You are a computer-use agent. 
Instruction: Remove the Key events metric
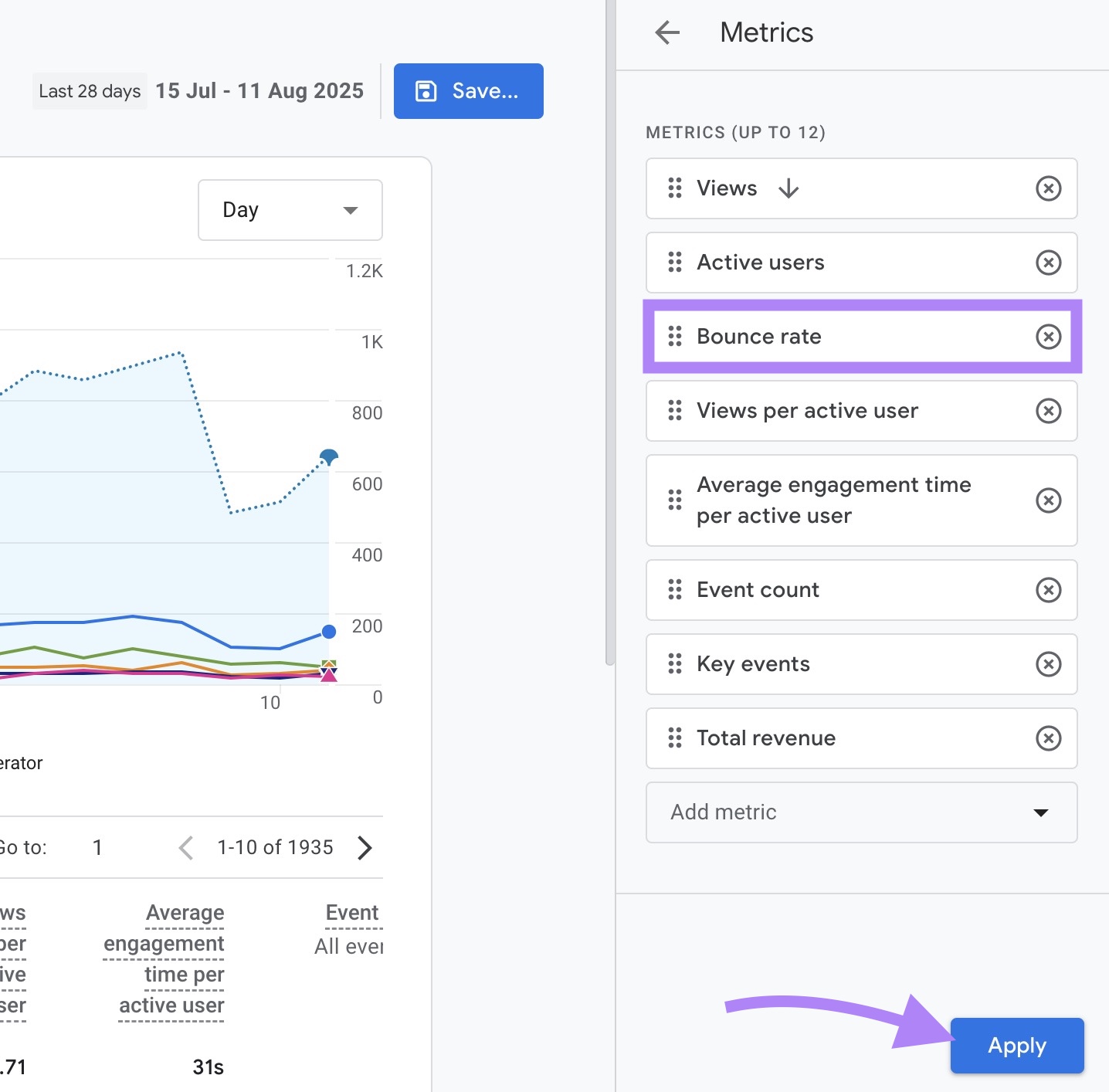(1048, 664)
